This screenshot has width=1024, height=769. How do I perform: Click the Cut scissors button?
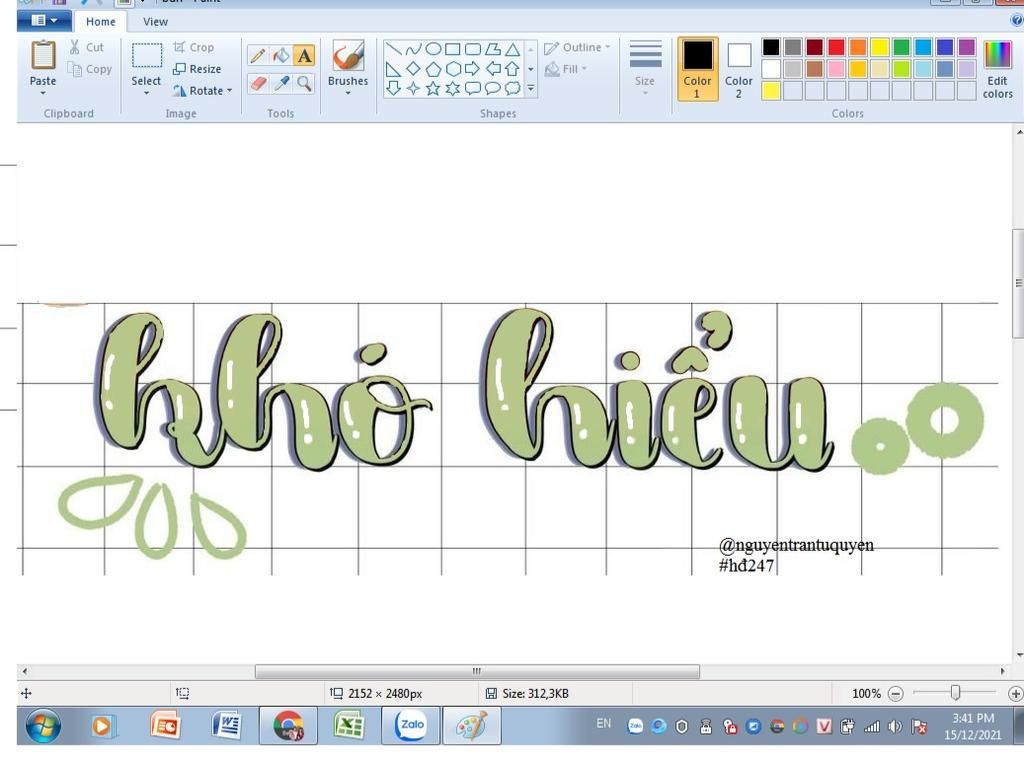click(86, 47)
